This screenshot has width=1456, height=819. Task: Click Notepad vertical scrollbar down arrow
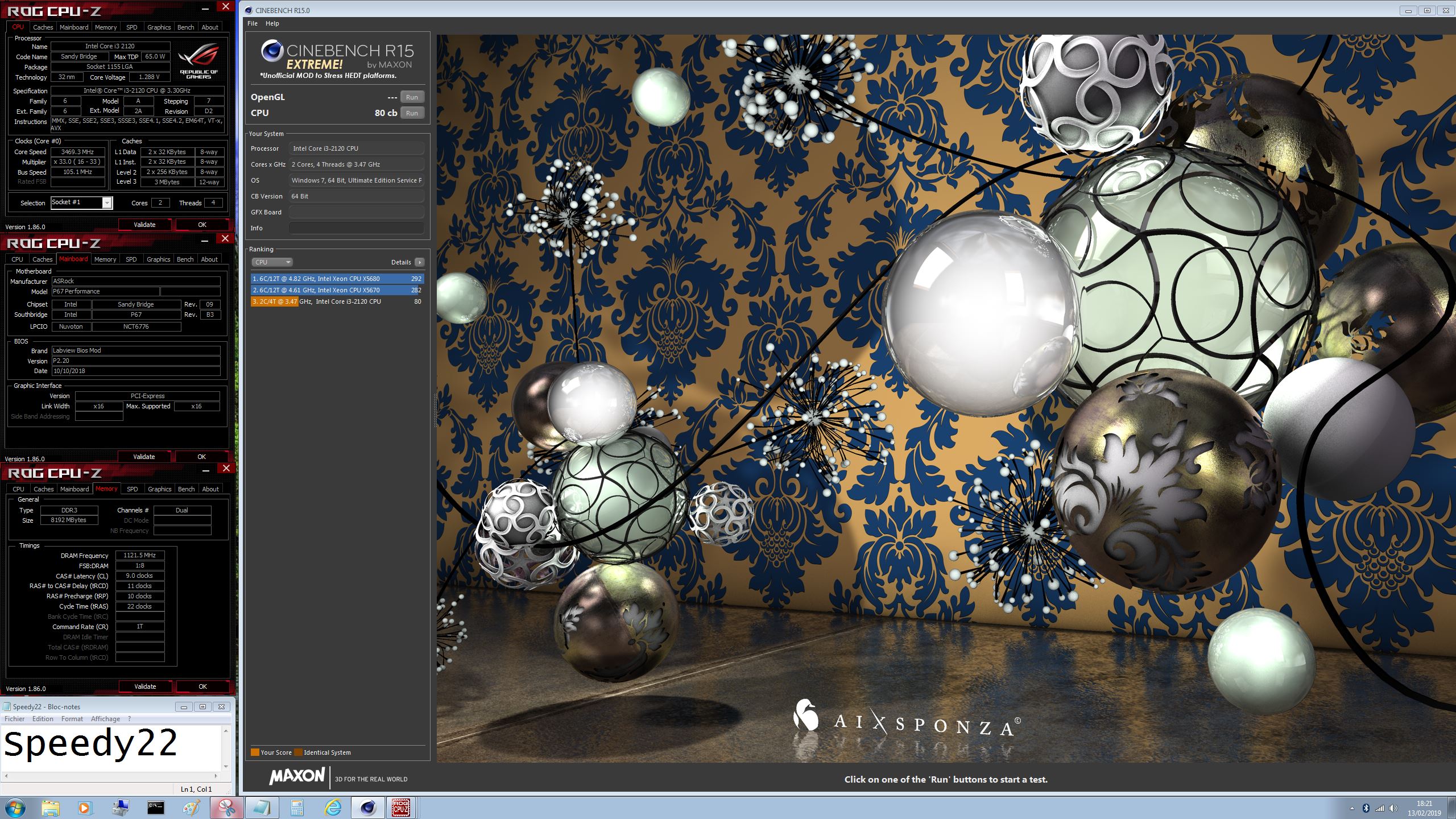[226, 766]
